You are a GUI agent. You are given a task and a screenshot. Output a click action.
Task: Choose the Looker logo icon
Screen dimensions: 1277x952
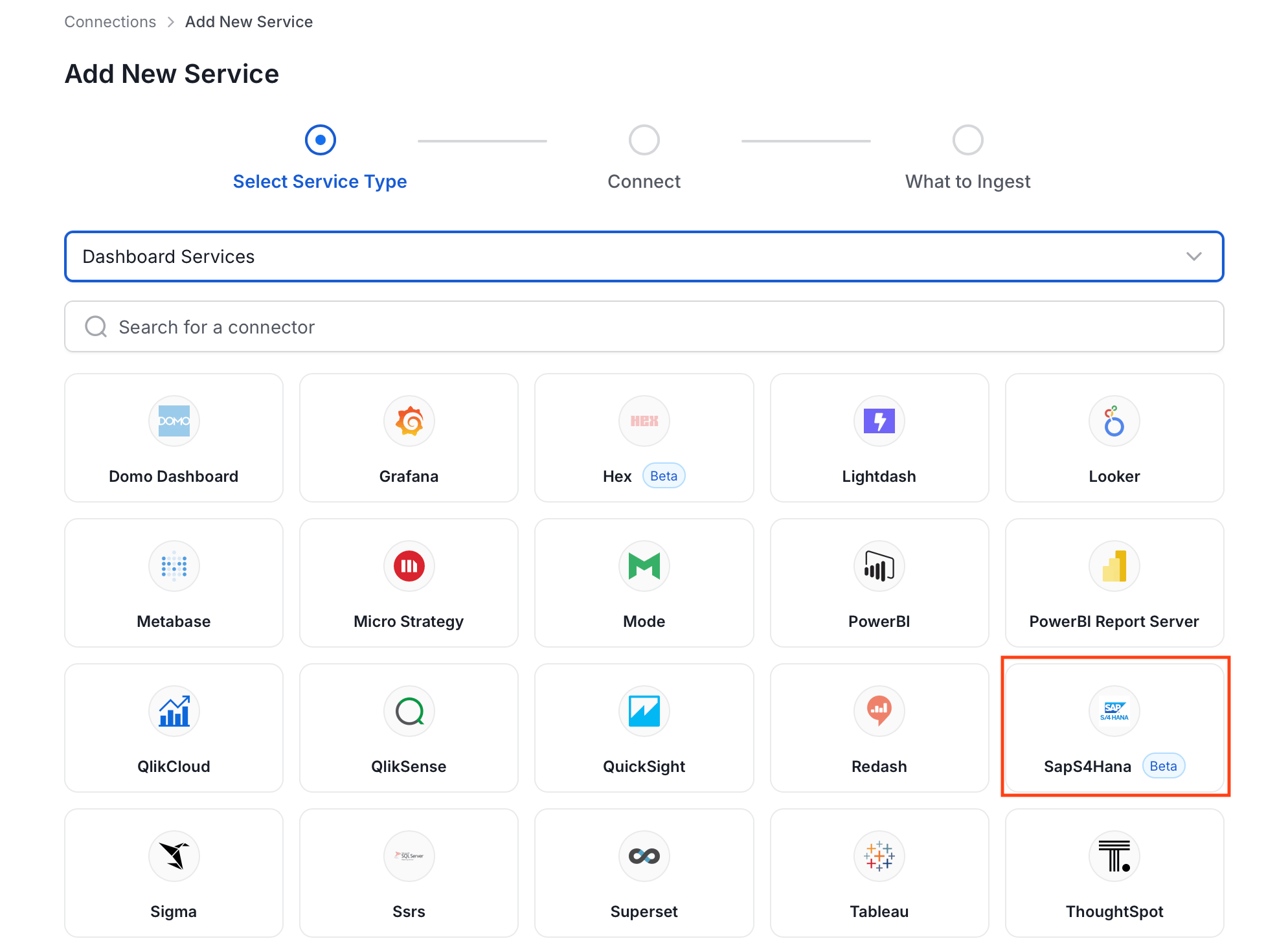(x=1114, y=421)
